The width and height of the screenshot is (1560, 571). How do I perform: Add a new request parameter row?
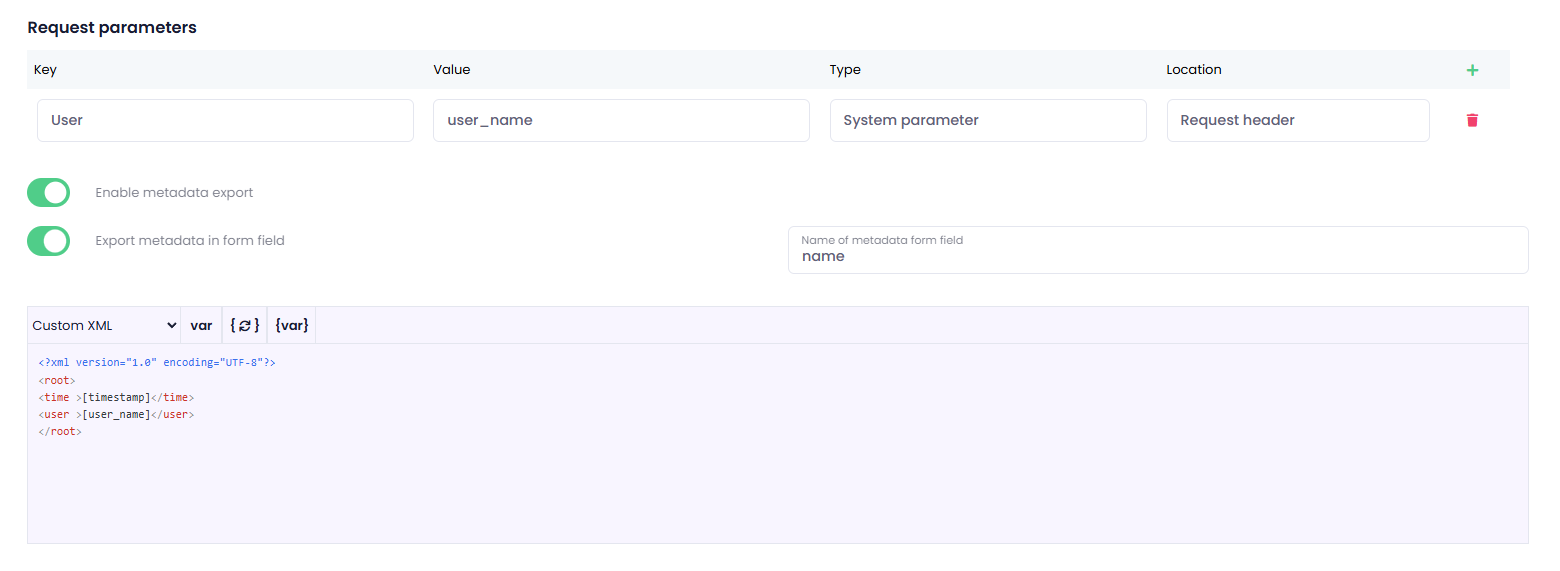[x=1471, y=70]
